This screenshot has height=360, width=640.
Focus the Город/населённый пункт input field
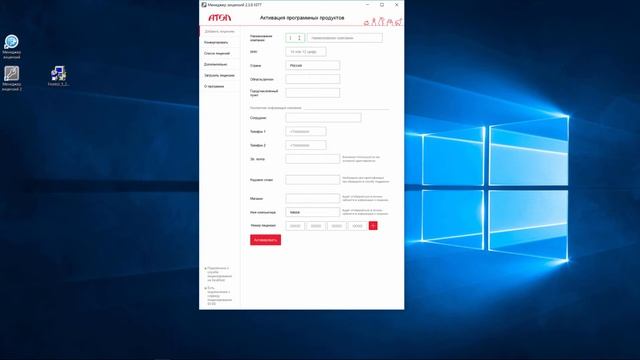click(x=313, y=93)
